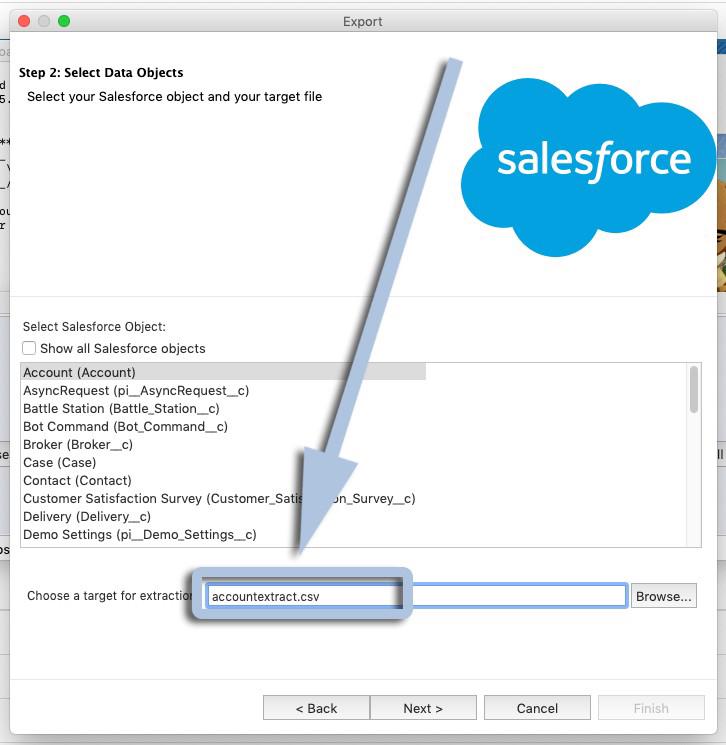Image resolution: width=726 pixels, height=745 pixels.
Task: Select Contact (Contact) object
Action: pyautogui.click(x=77, y=481)
